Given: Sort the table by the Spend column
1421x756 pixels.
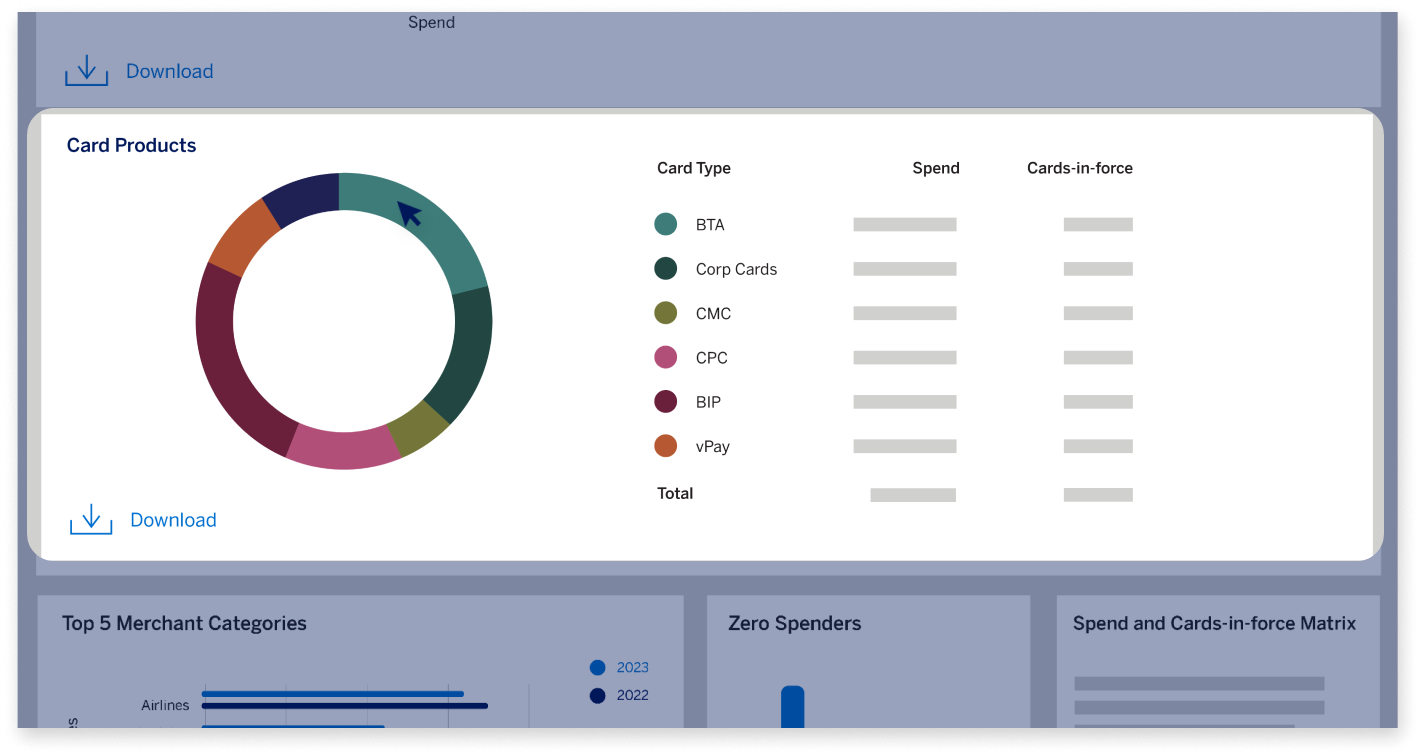Looking at the screenshot, I should (x=935, y=167).
